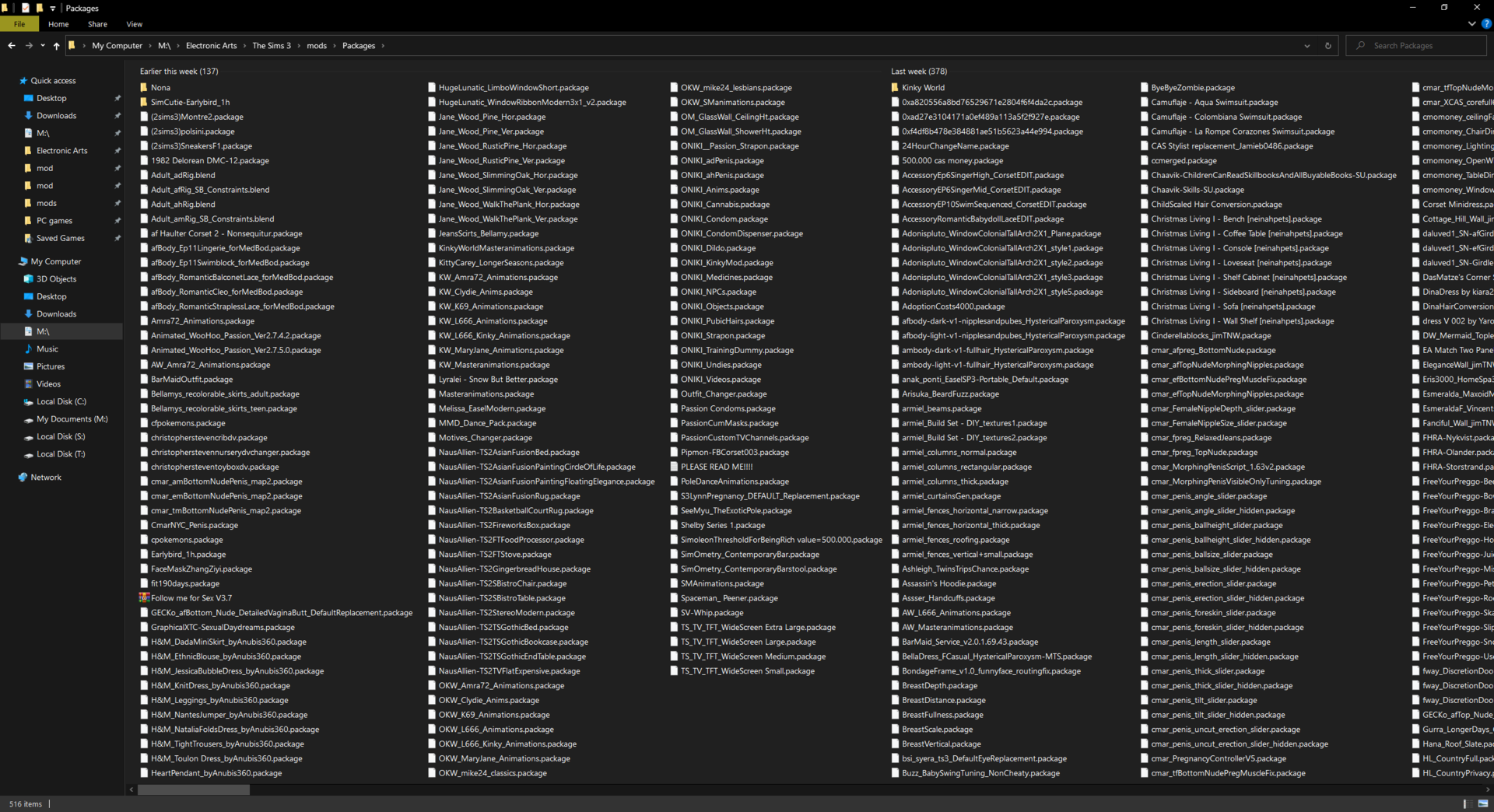Select file Earlybird_1h.package
This screenshot has width=1494, height=812.
coord(188,555)
